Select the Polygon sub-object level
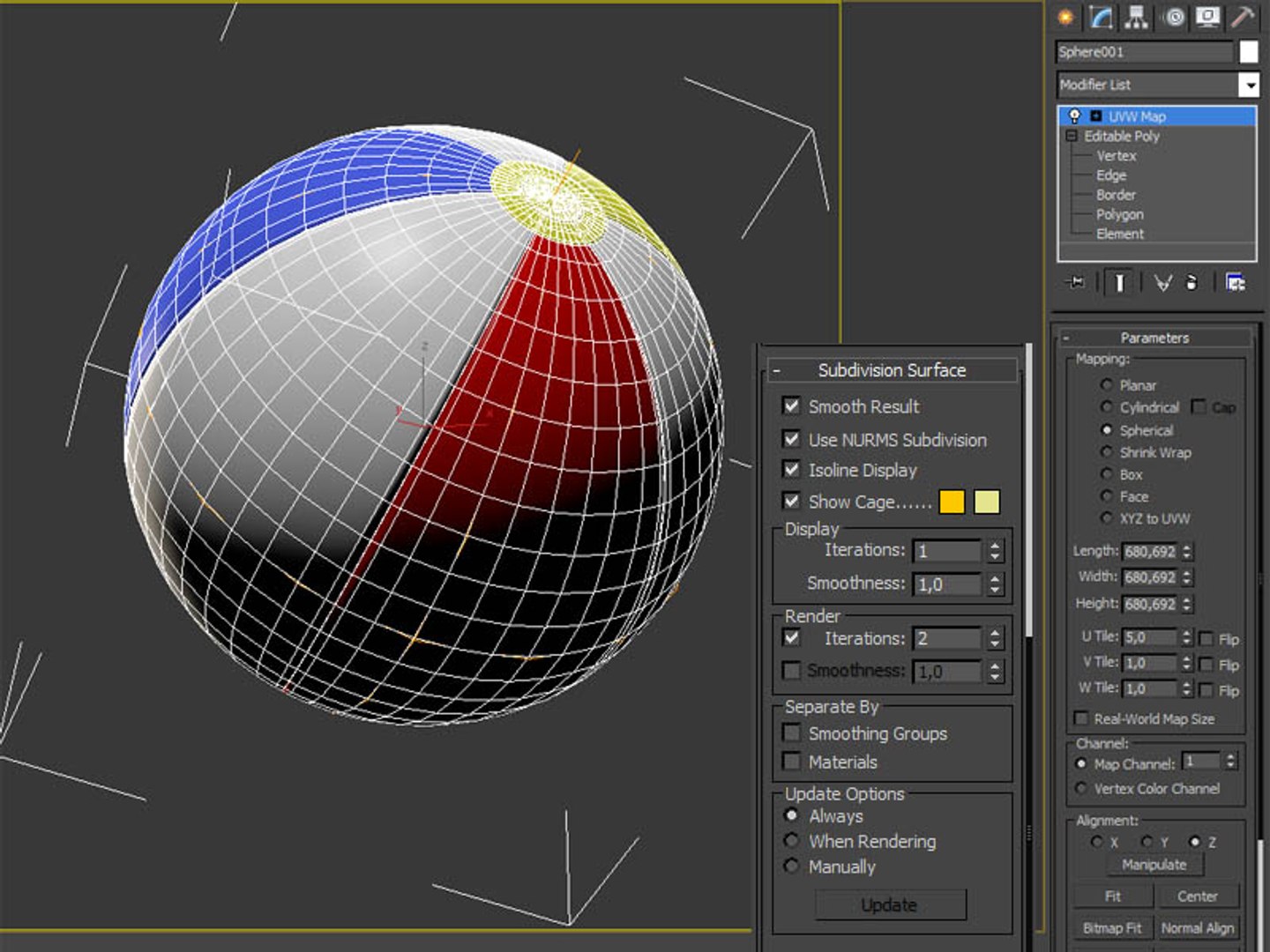Screen dimensions: 1270x952 point(1120,214)
